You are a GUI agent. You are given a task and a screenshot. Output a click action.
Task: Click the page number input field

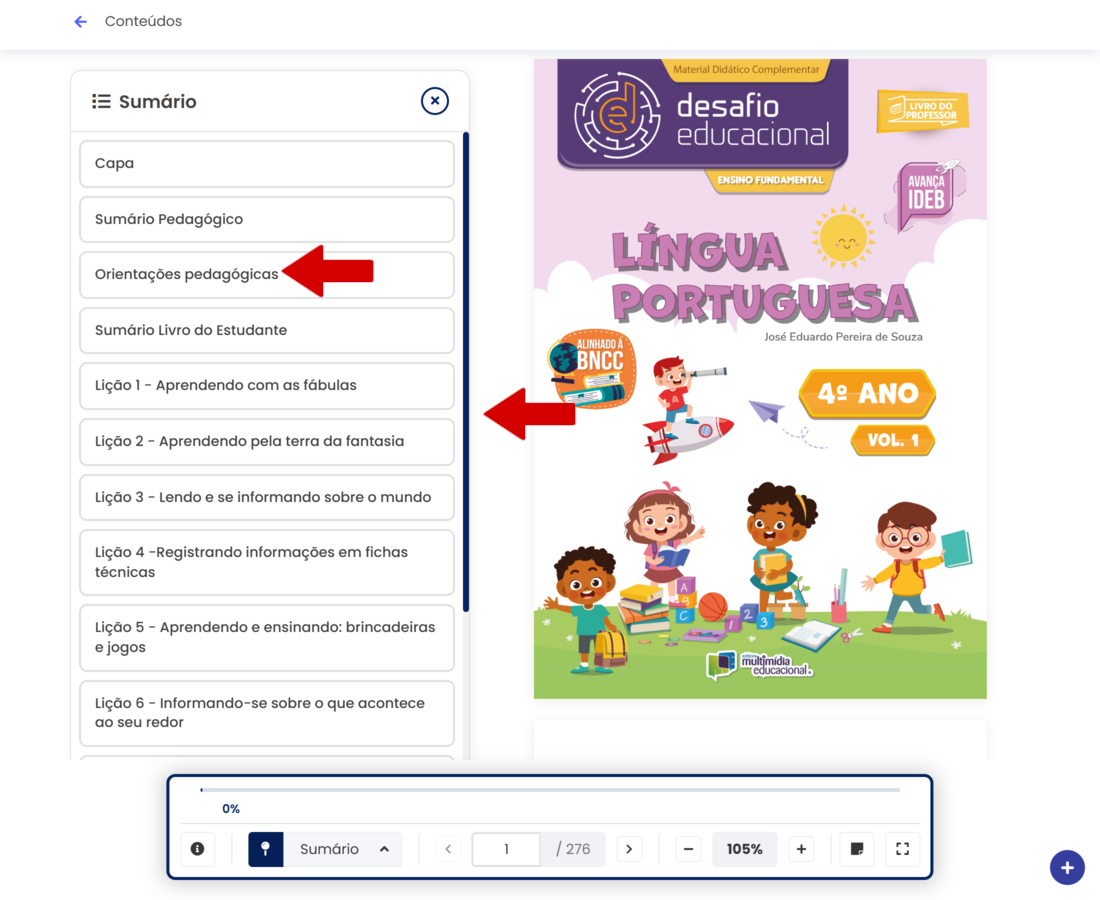click(506, 849)
